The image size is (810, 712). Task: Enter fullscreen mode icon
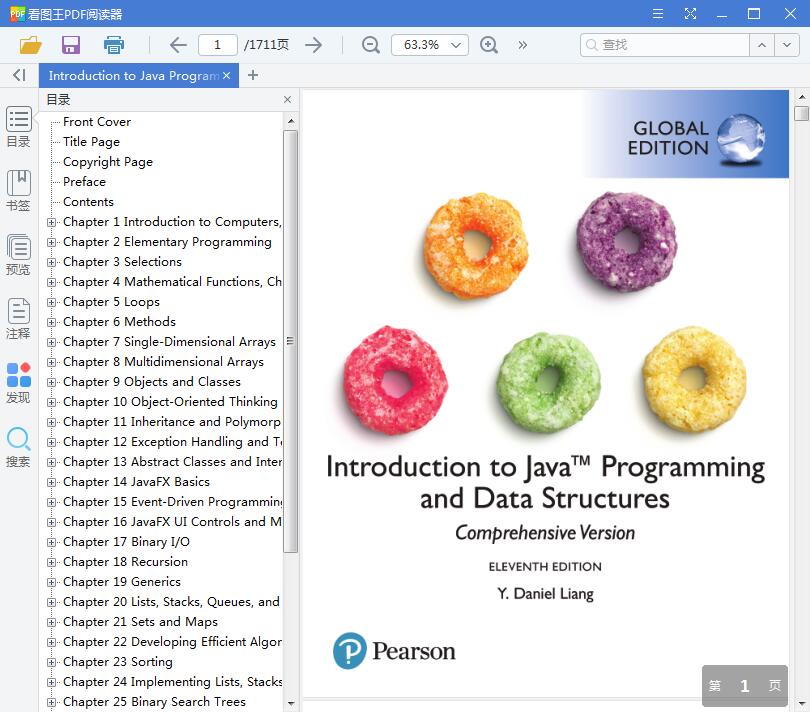click(690, 13)
